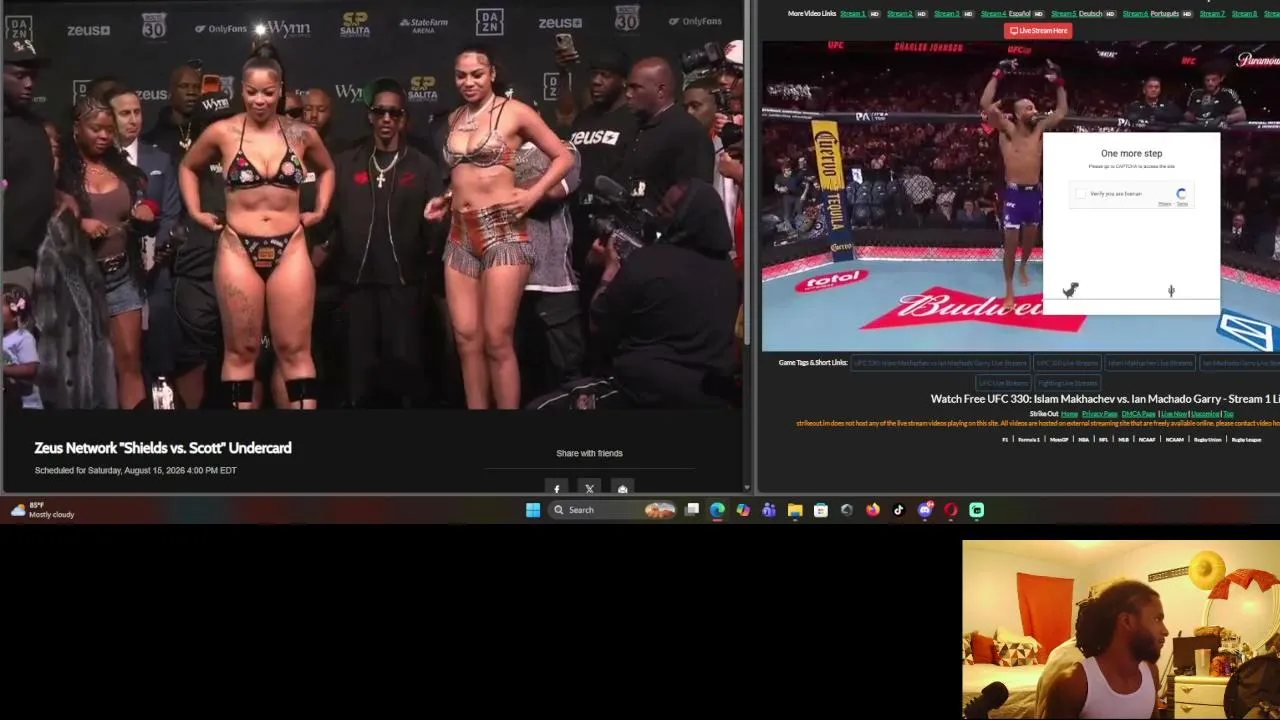Select Rugby League in the sports menu

pos(1246,440)
